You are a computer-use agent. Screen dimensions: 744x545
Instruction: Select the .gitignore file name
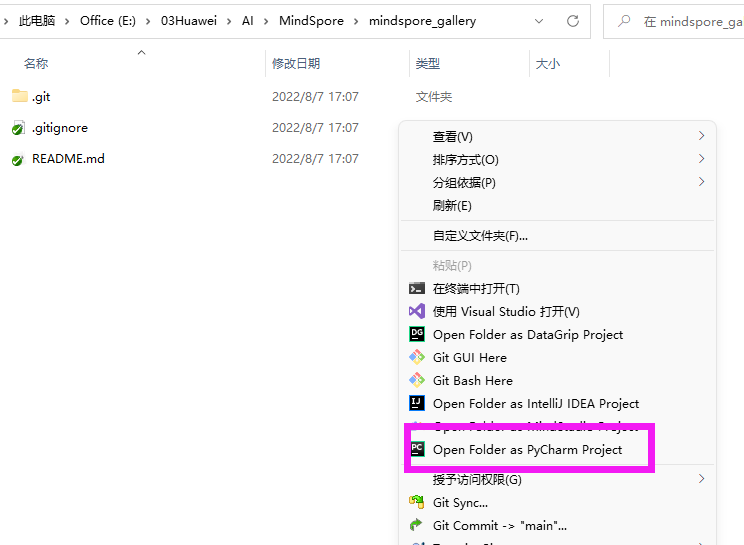[x=60, y=128]
